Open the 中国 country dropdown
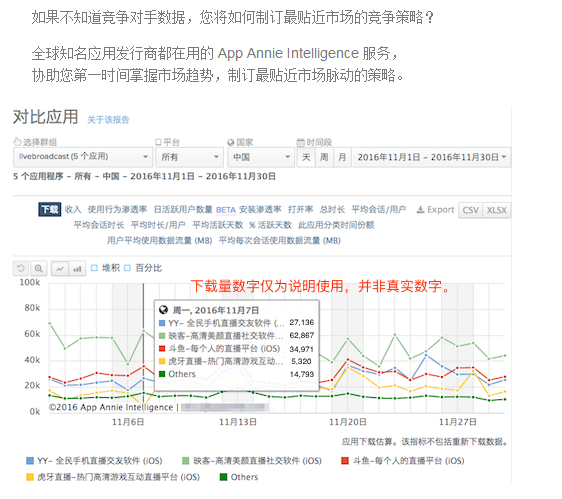 261,157
